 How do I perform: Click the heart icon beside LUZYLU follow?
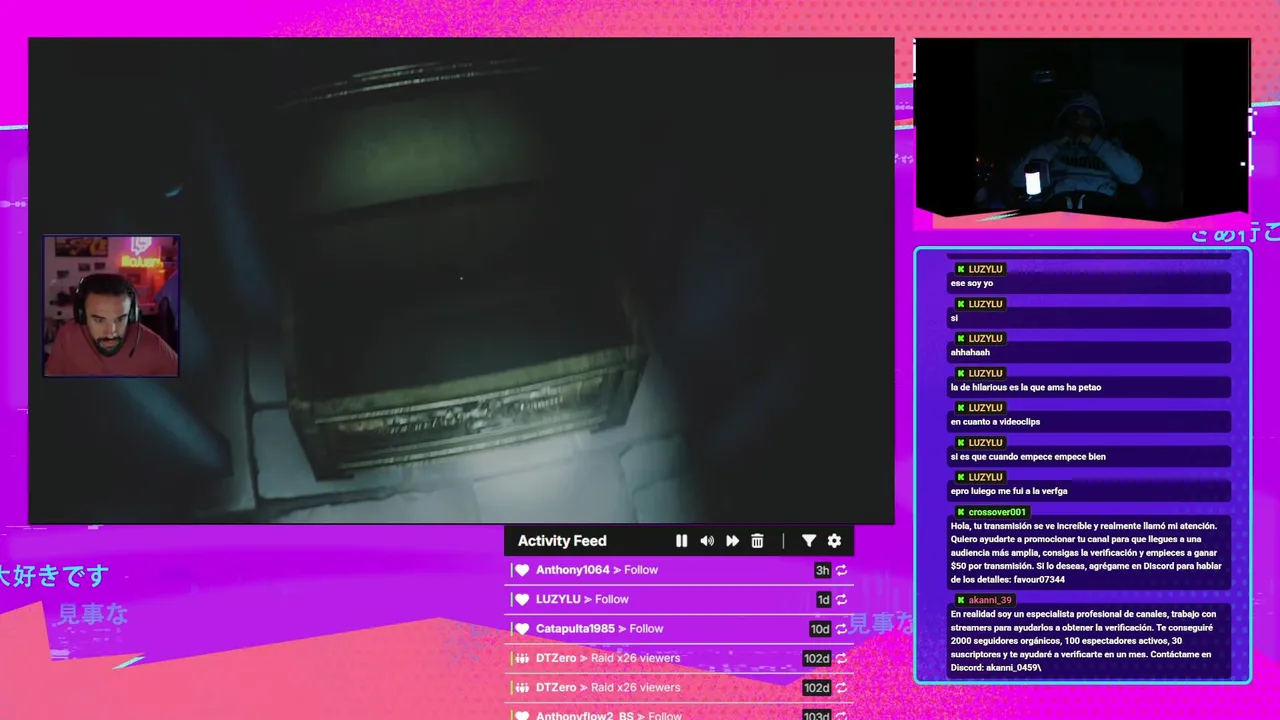pos(521,600)
